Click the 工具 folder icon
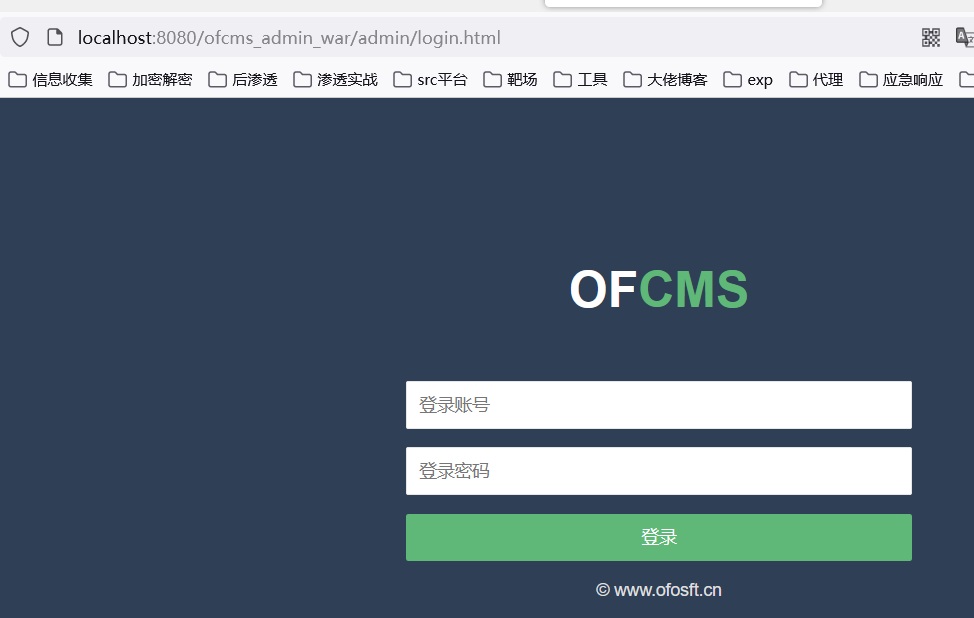The image size is (974, 618). point(562,80)
